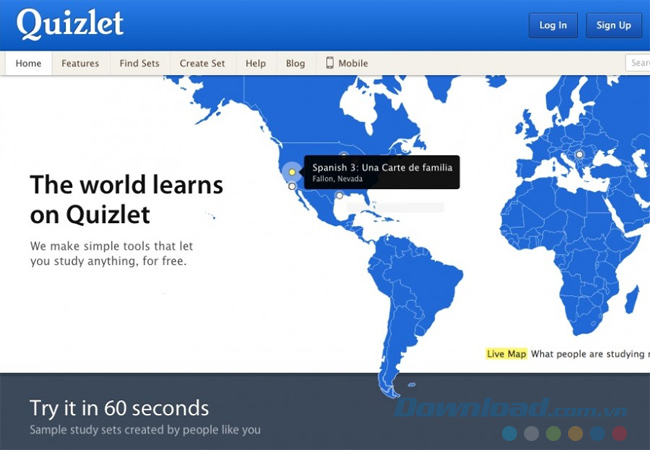Click the partially hidden marker above the tooltip
The image size is (650, 450).
[x=344, y=155]
